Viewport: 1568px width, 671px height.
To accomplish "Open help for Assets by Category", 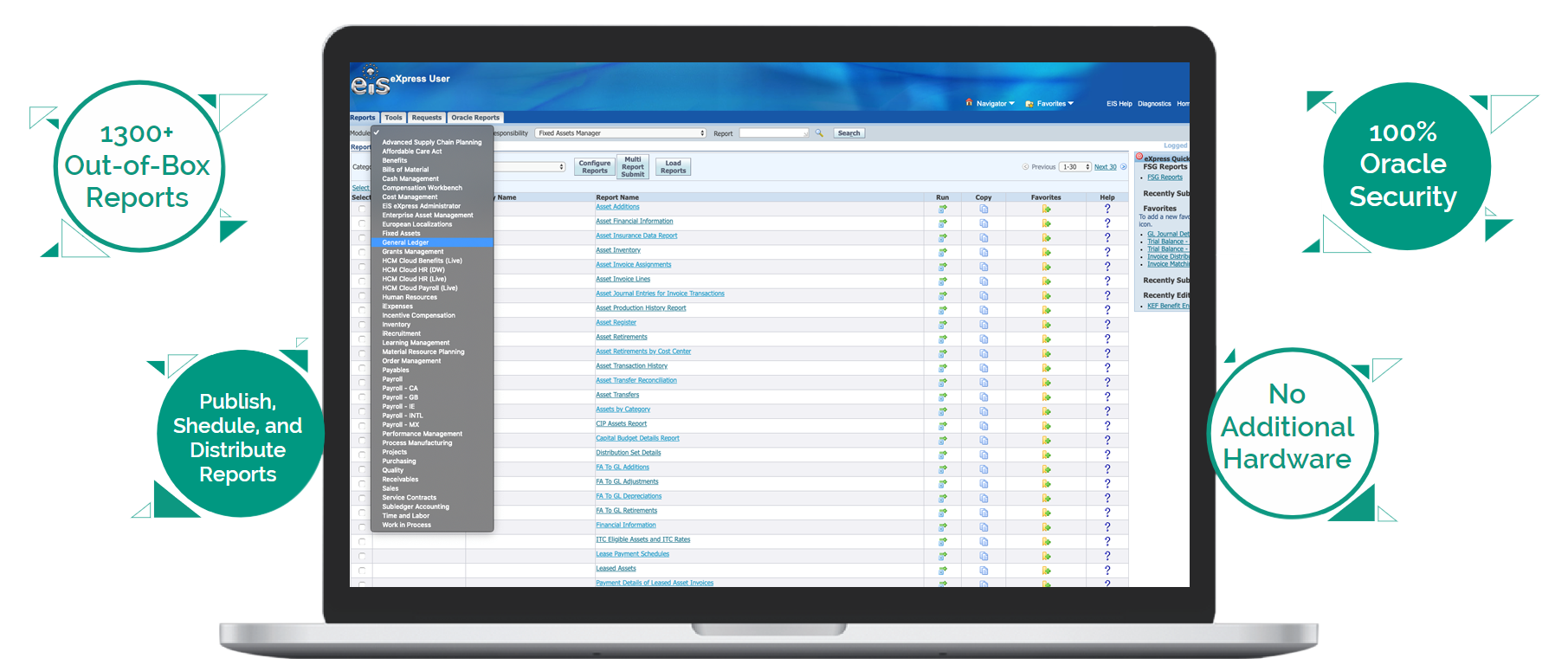I will point(1107,411).
